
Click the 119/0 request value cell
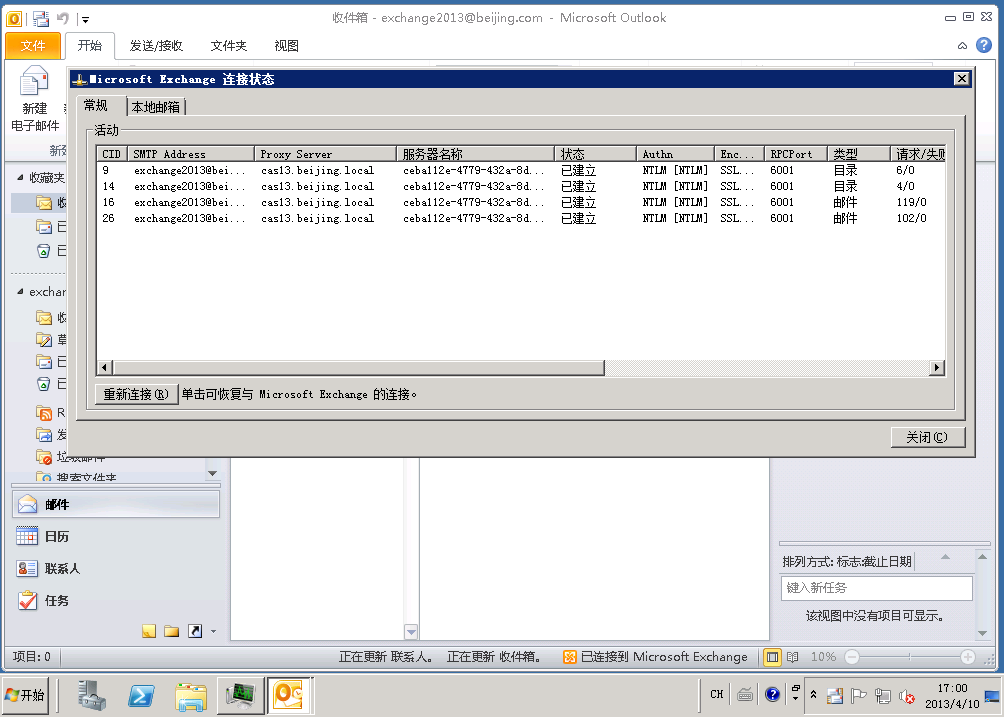(911, 202)
